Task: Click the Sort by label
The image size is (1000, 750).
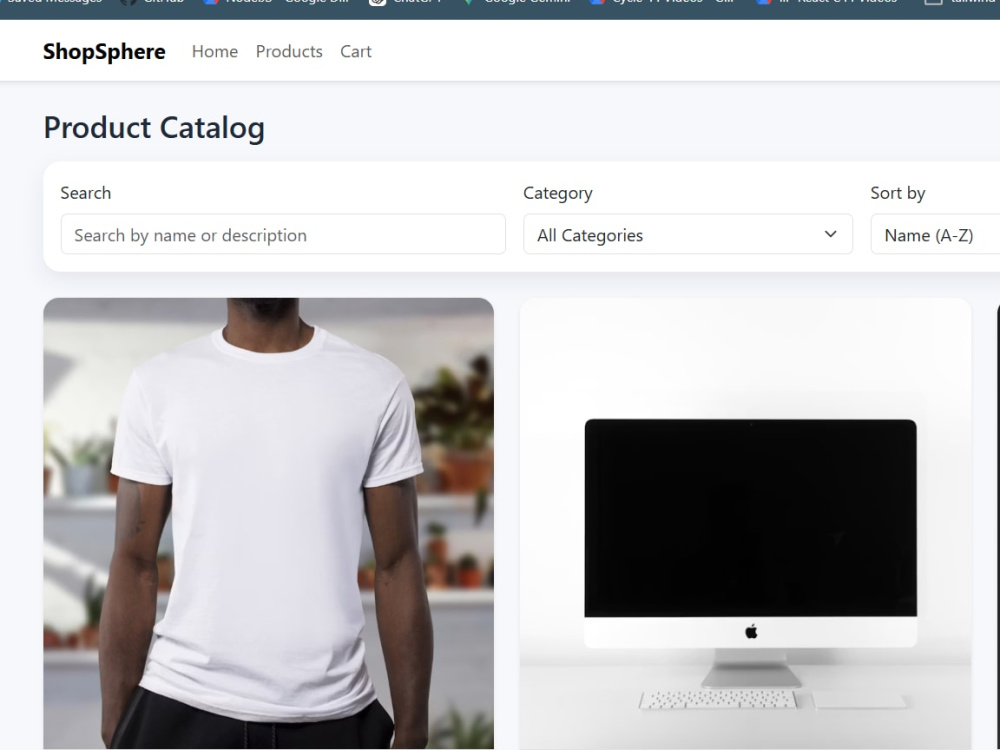Action: click(897, 193)
